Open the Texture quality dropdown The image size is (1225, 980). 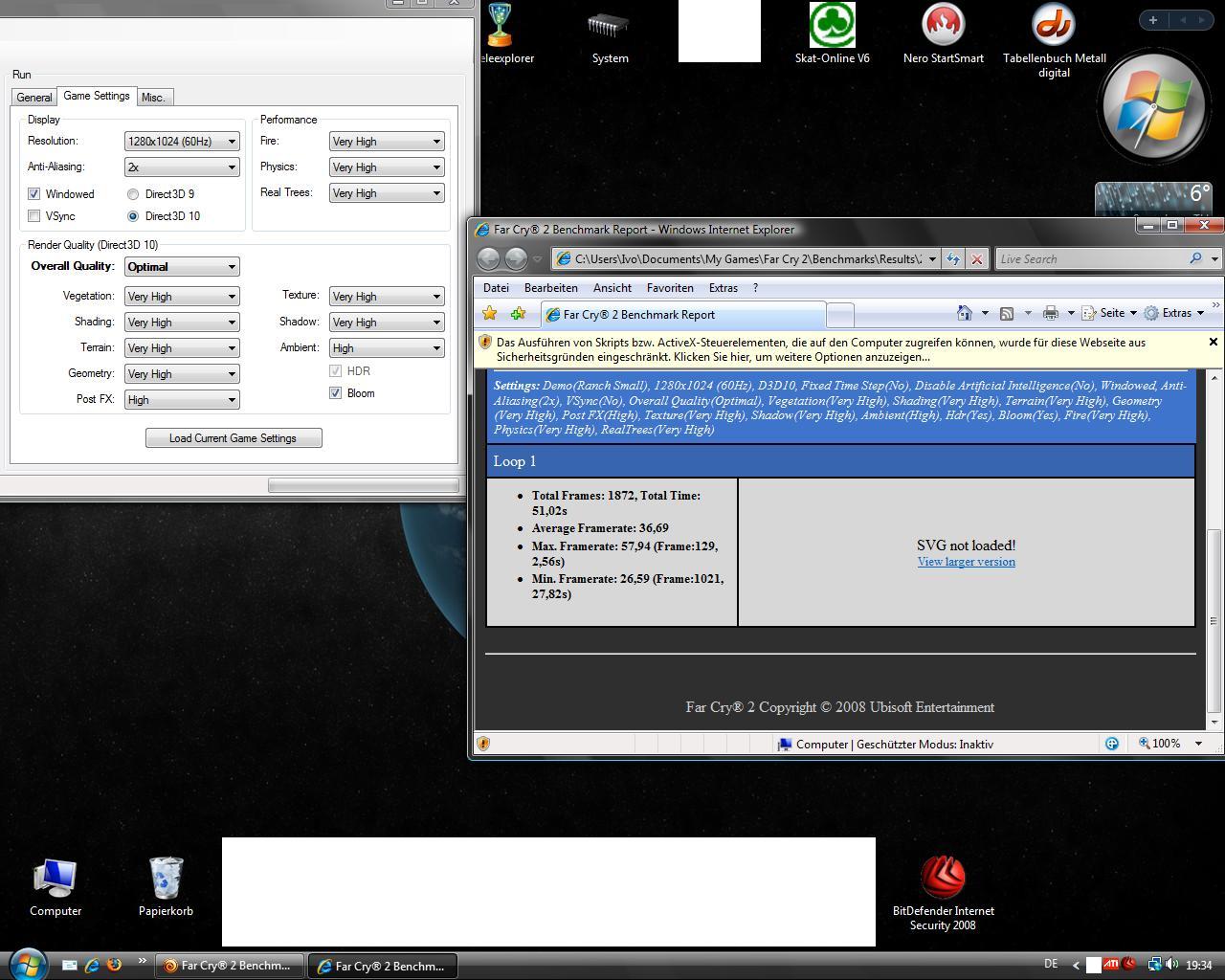tap(387, 296)
